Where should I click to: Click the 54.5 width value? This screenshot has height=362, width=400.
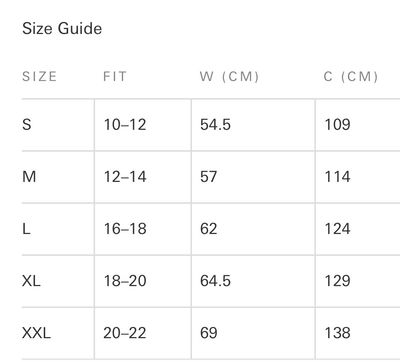[x=215, y=125]
